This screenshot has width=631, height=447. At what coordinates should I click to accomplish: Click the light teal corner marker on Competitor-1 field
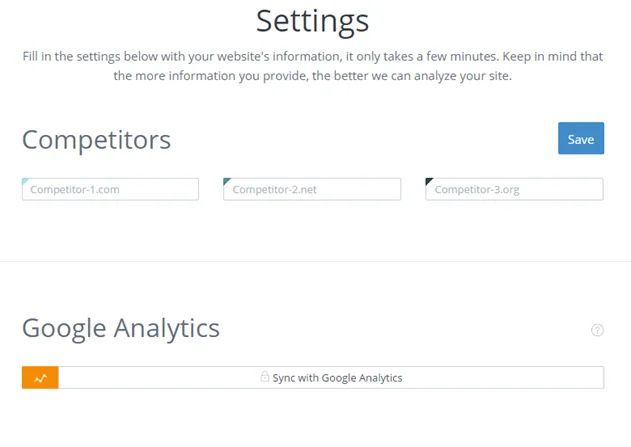[25, 181]
